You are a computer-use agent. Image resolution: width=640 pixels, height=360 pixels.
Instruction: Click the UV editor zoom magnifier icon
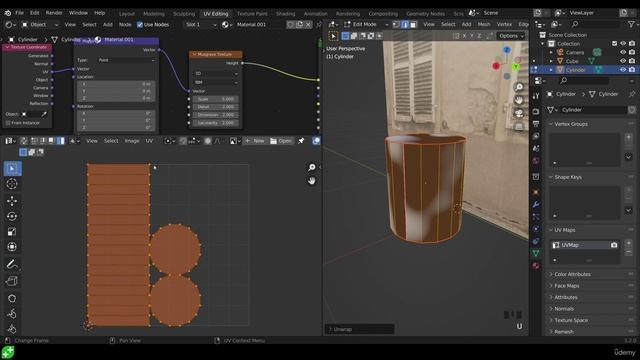pyautogui.click(x=311, y=167)
